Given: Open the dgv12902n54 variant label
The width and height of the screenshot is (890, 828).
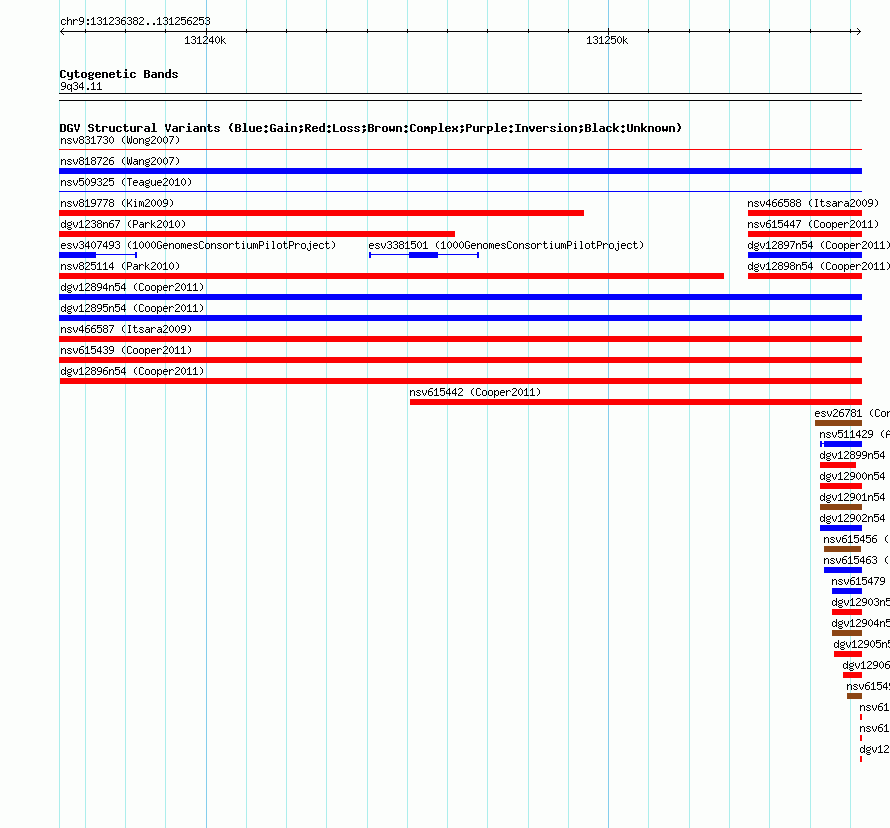Looking at the screenshot, I should coord(852,518).
